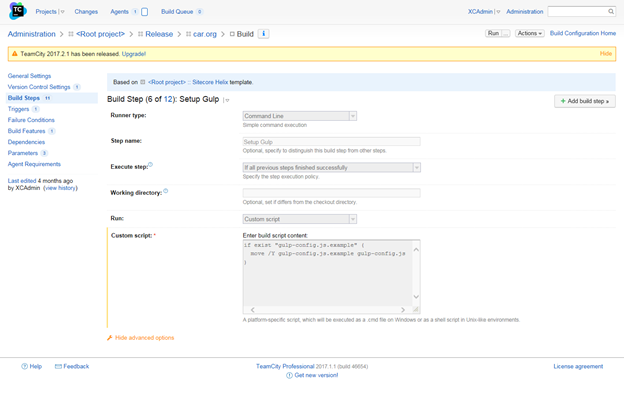Open the Upgrade link in banner
The height and width of the screenshot is (397, 624).
(134, 54)
